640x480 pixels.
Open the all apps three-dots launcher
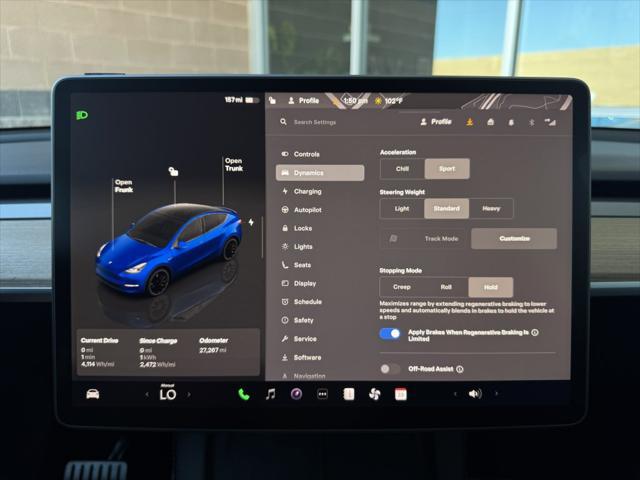[x=322, y=394]
